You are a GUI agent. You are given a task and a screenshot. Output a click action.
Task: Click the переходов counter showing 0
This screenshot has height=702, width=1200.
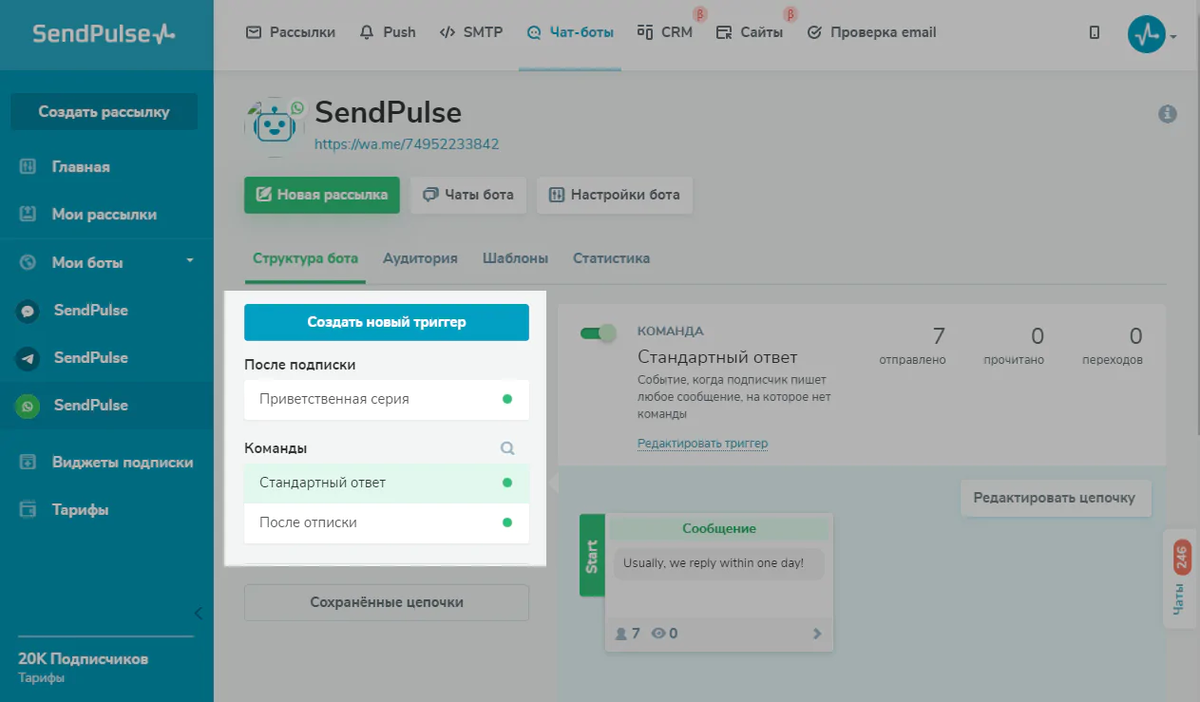(x=1112, y=345)
